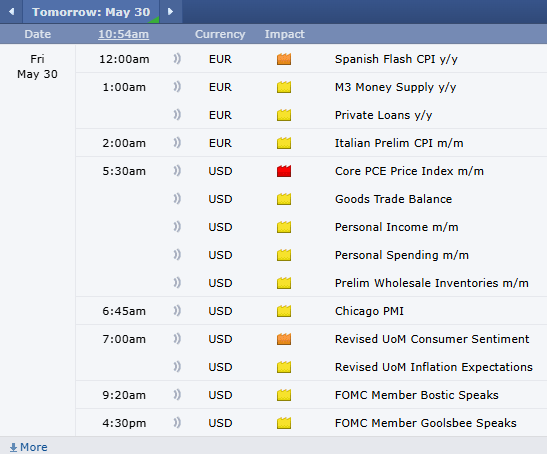Open FOMC Member Bostic Speaks event
Viewport: 547px width, 454px height.
[x=417, y=395]
